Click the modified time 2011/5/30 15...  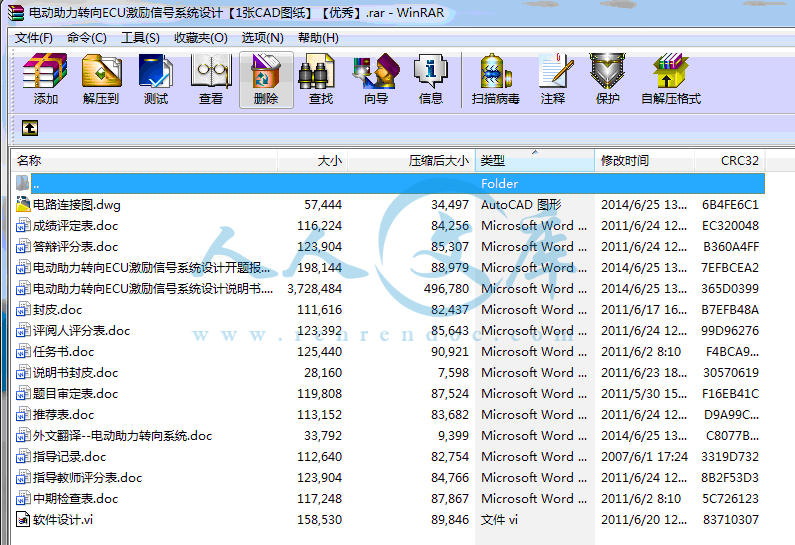click(x=644, y=393)
